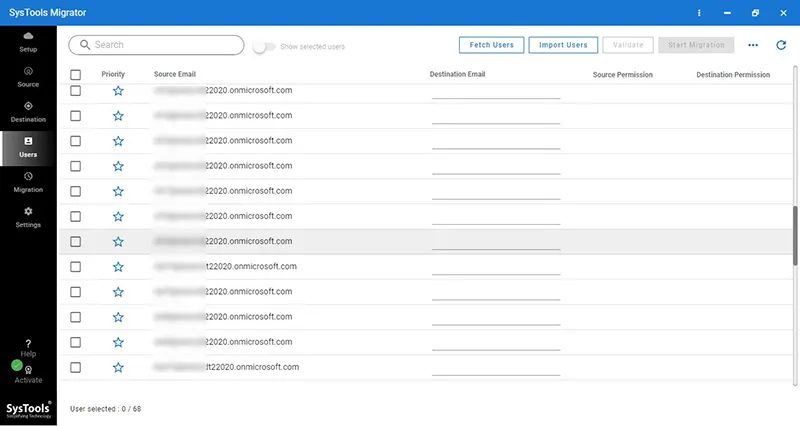Click destination email field for t22020 row
This screenshot has width=800, height=426.
tap(496, 267)
